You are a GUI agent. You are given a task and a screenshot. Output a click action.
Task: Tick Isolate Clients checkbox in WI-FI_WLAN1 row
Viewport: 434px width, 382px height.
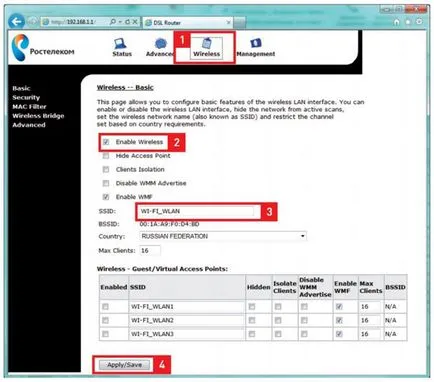[278, 306]
